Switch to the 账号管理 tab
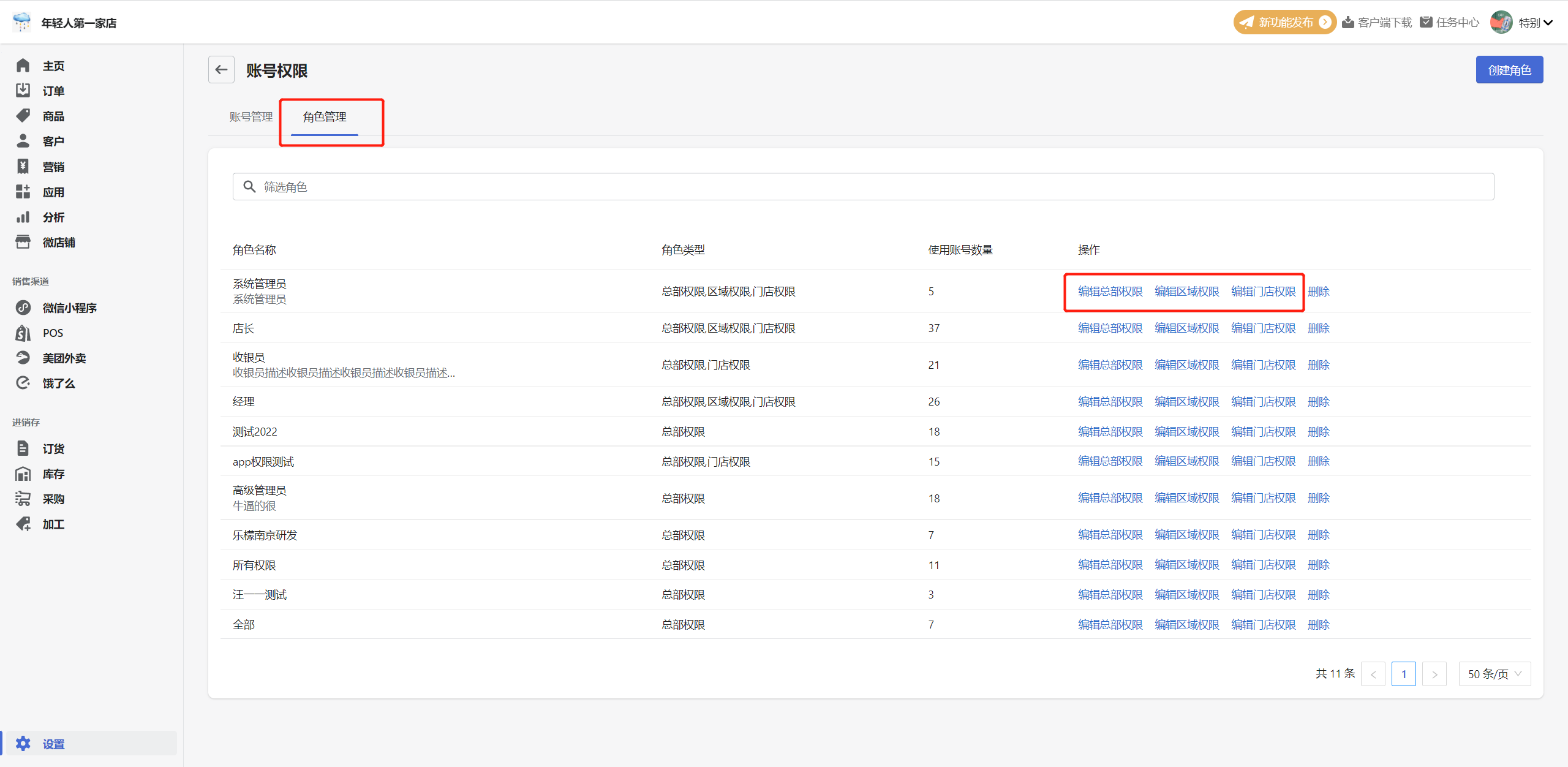The width and height of the screenshot is (1568, 767). (x=251, y=116)
